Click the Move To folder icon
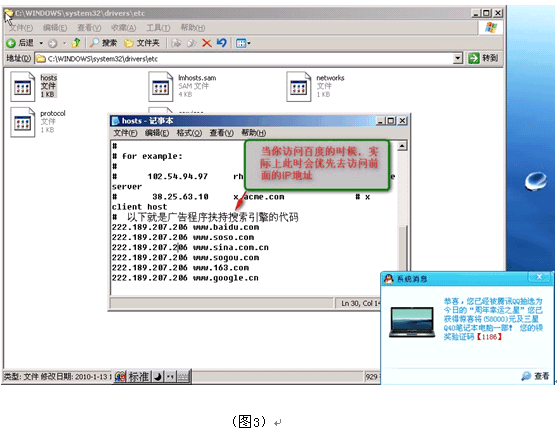This screenshot has height=442, width=557. (176, 43)
